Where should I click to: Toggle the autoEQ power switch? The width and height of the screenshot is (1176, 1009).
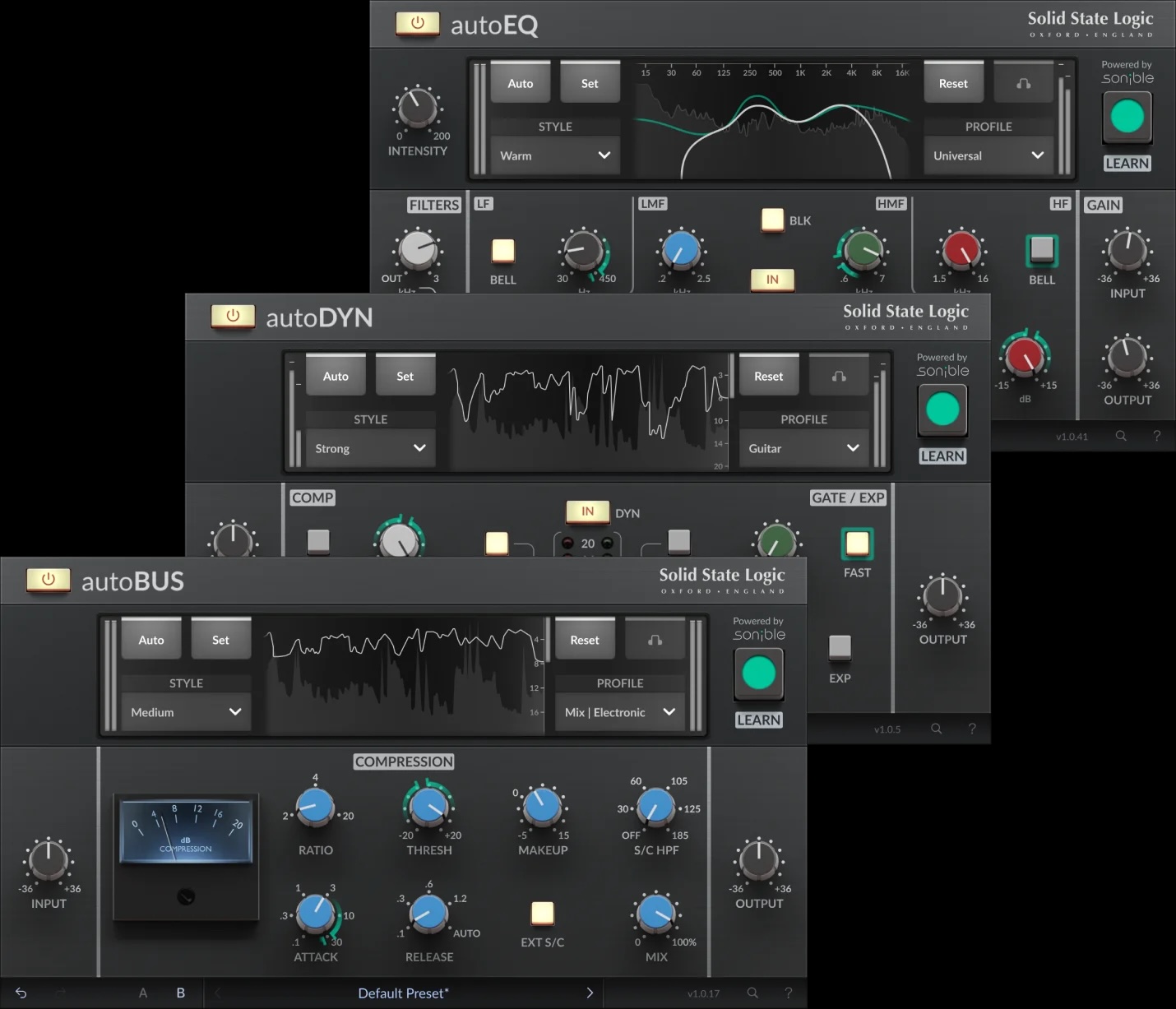tap(417, 24)
